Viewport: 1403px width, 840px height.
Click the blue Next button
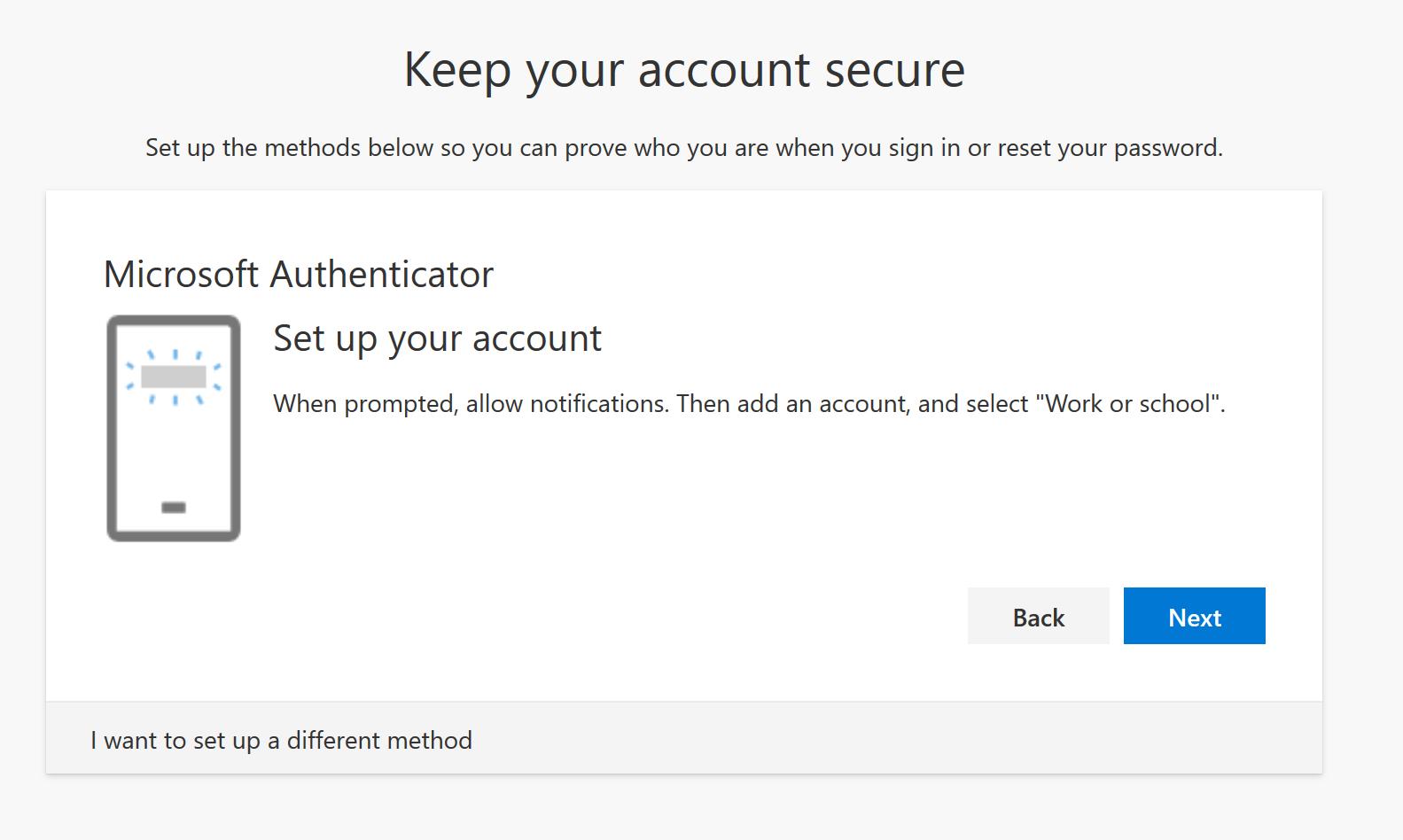pyautogui.click(x=1194, y=616)
